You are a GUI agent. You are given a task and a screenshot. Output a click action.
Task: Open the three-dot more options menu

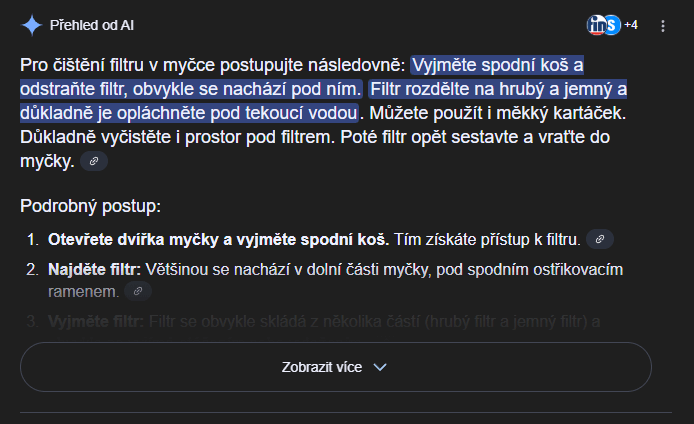coord(663,25)
